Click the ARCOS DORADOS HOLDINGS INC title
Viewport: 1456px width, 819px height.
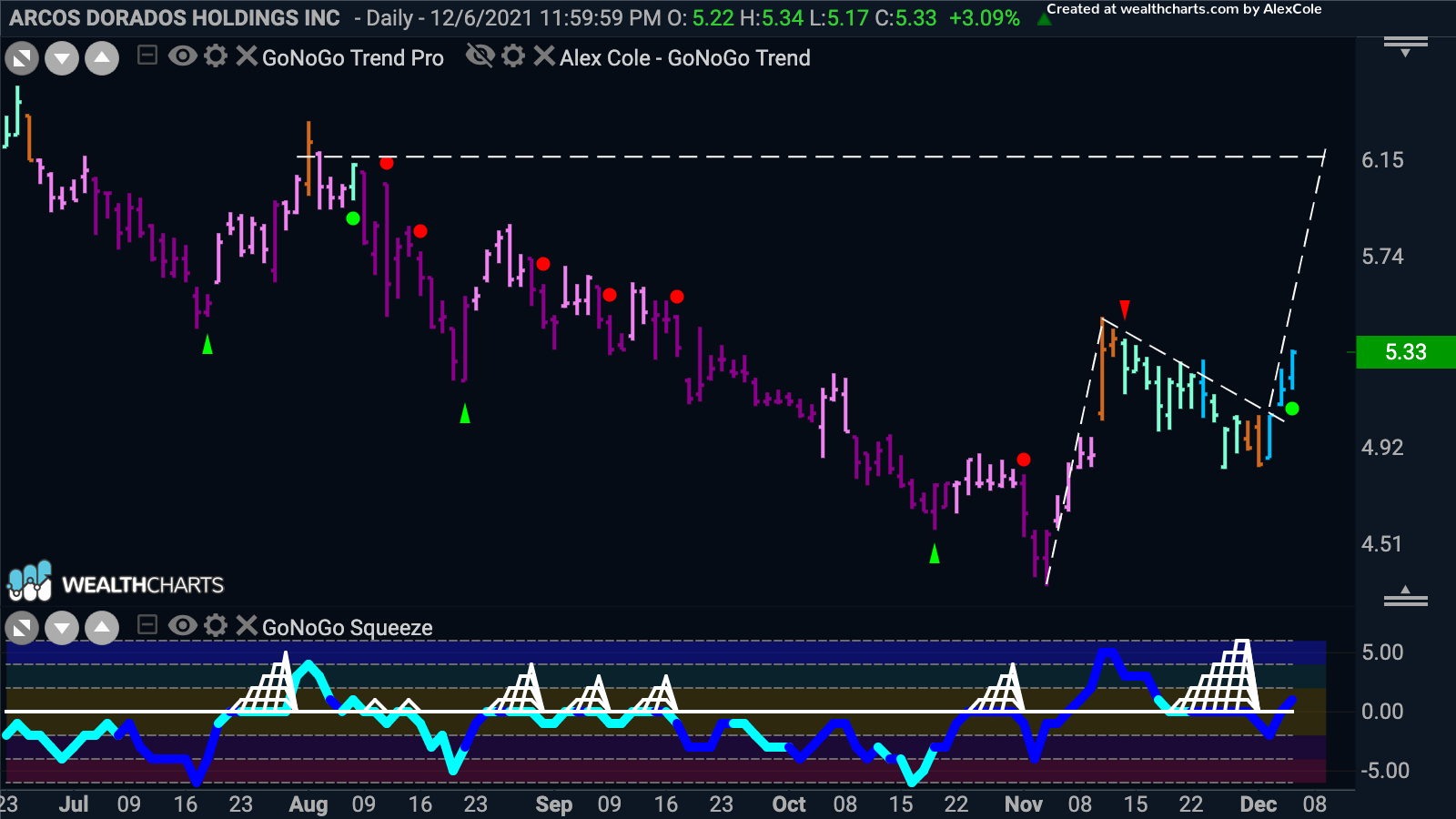tap(175, 18)
